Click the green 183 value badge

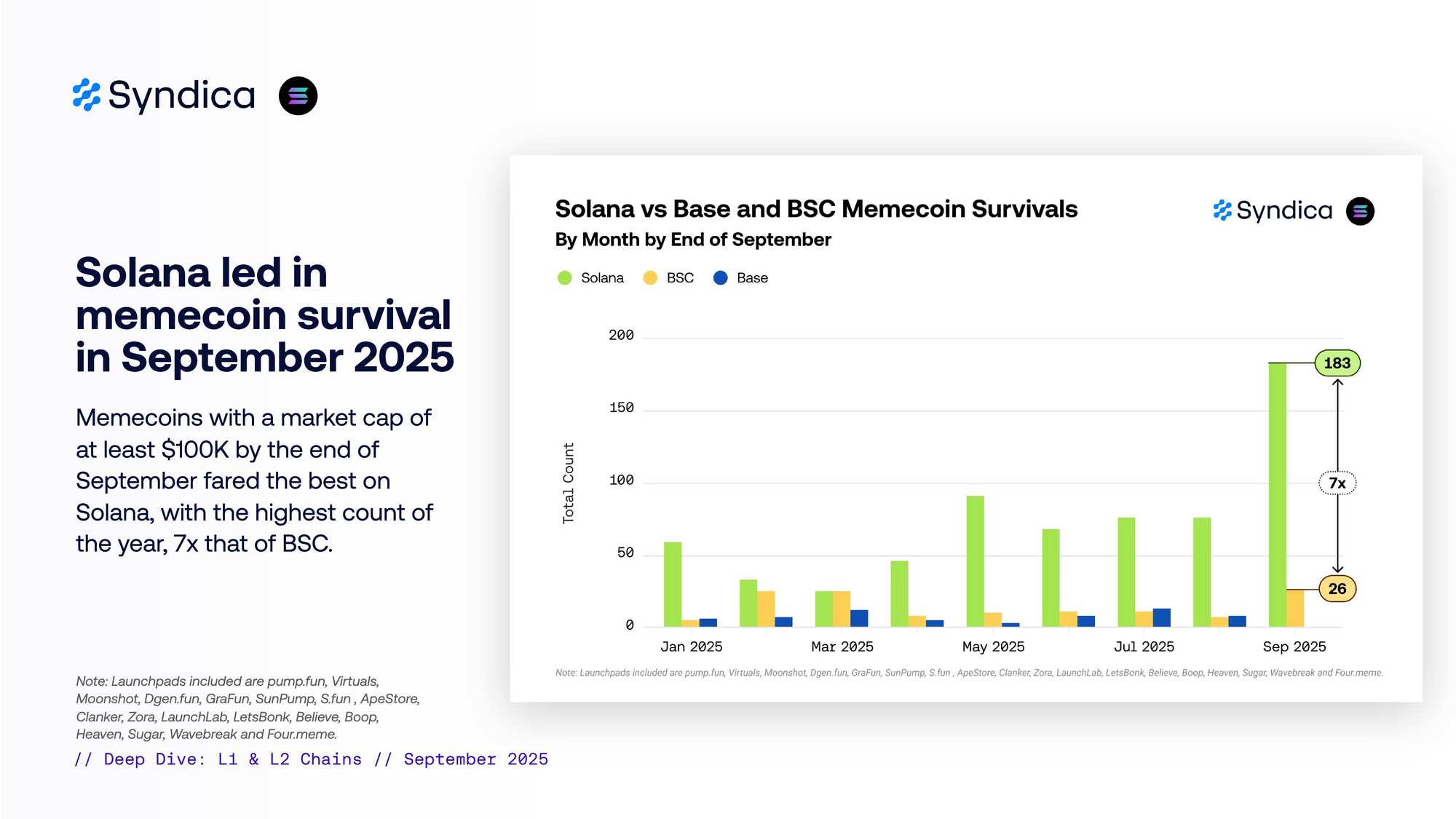(x=1337, y=363)
